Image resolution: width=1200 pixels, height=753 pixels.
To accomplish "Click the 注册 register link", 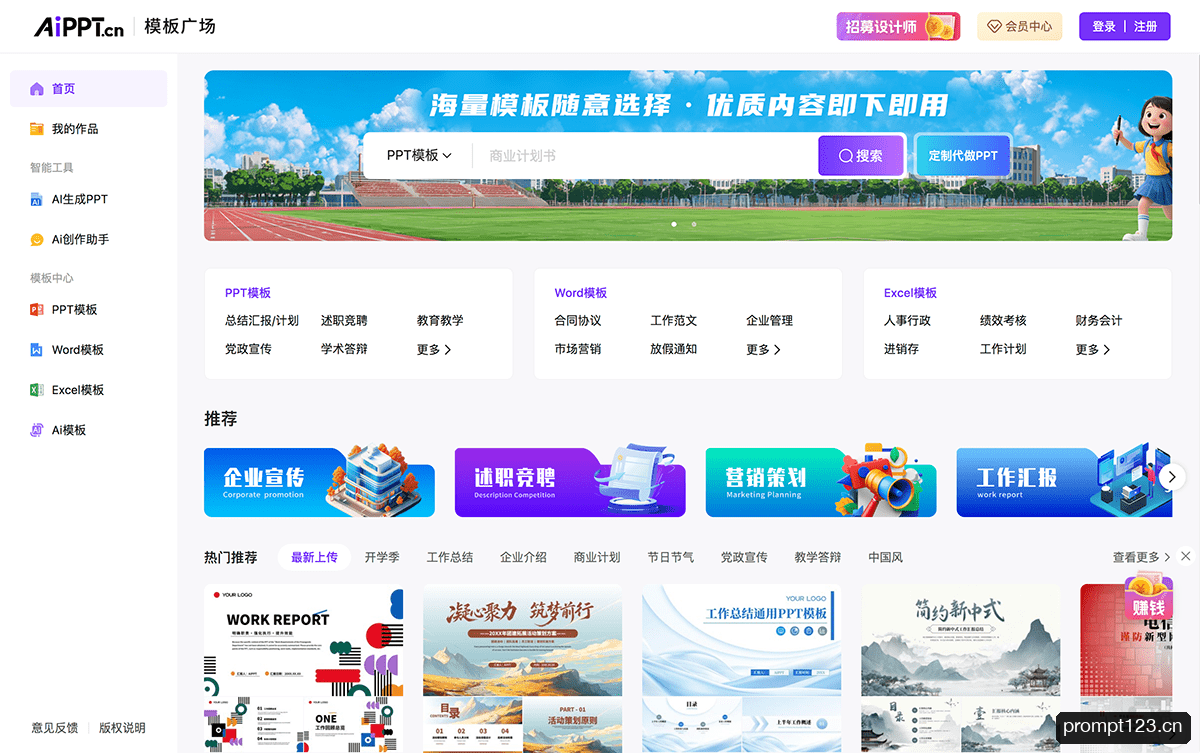I will coord(1146,27).
